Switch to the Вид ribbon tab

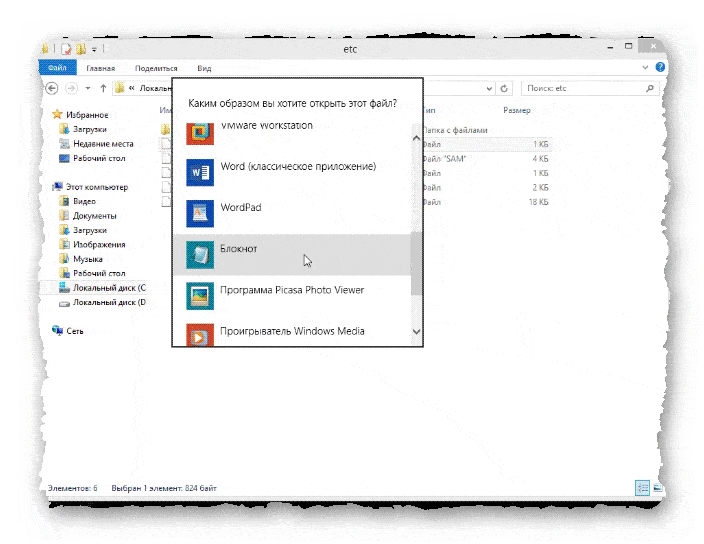204,68
